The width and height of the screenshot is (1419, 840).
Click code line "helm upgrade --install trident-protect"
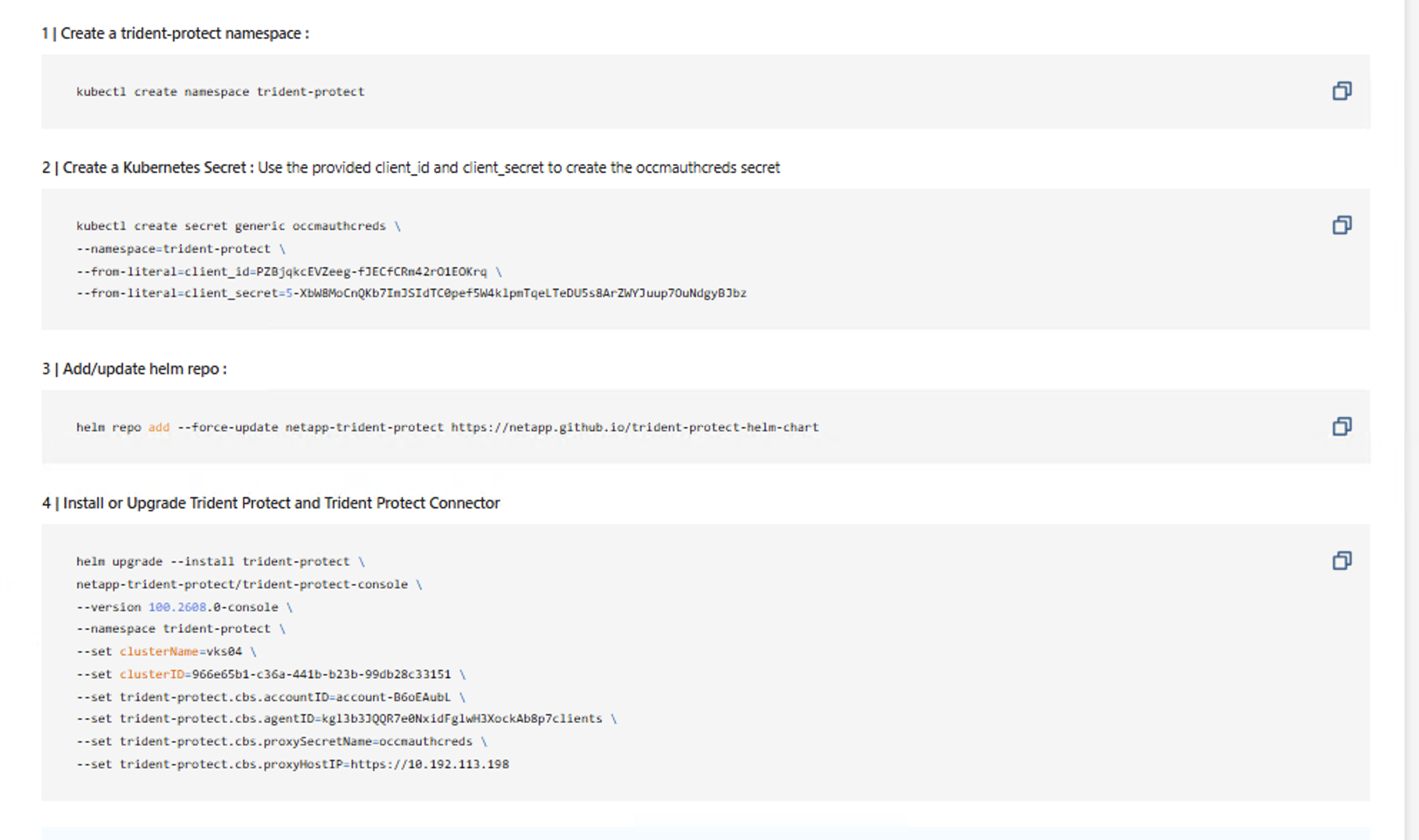pyautogui.click(x=220, y=561)
